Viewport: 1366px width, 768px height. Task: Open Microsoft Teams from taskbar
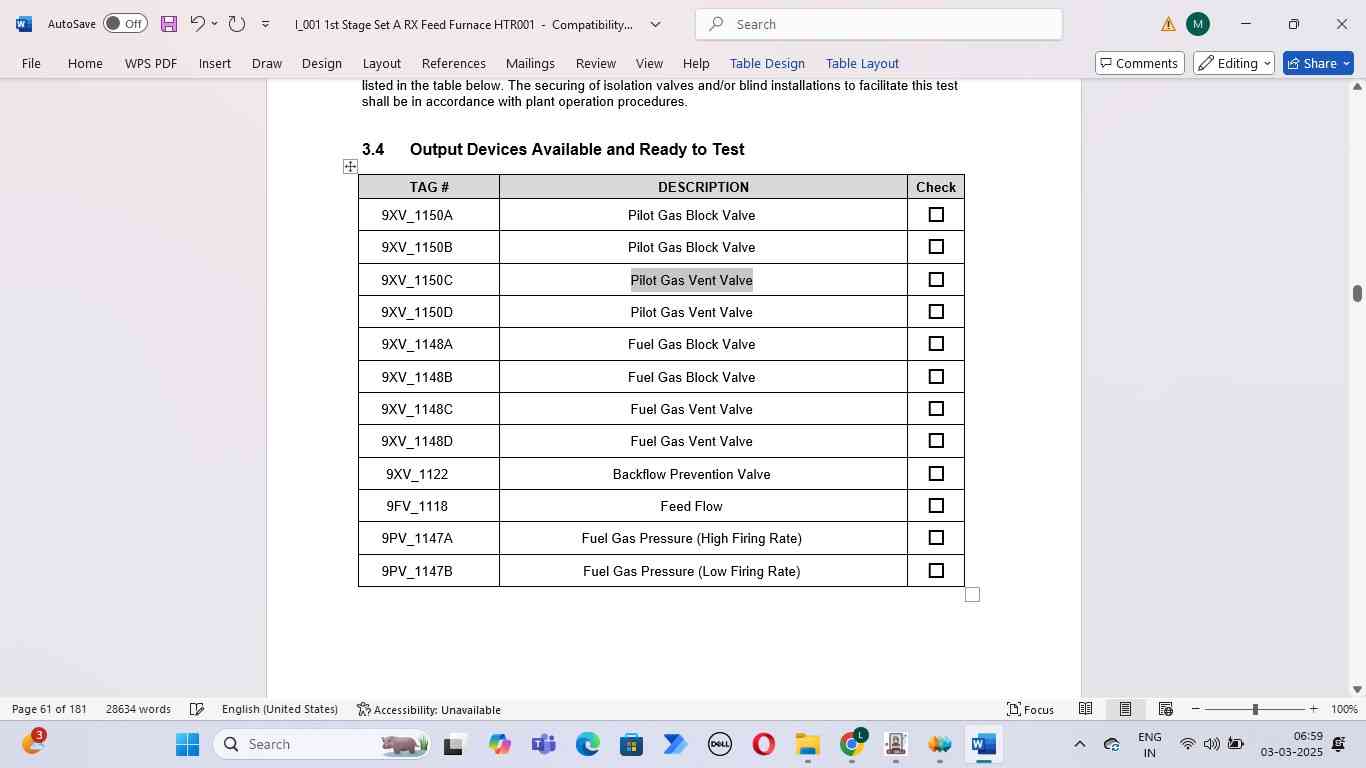pos(543,744)
